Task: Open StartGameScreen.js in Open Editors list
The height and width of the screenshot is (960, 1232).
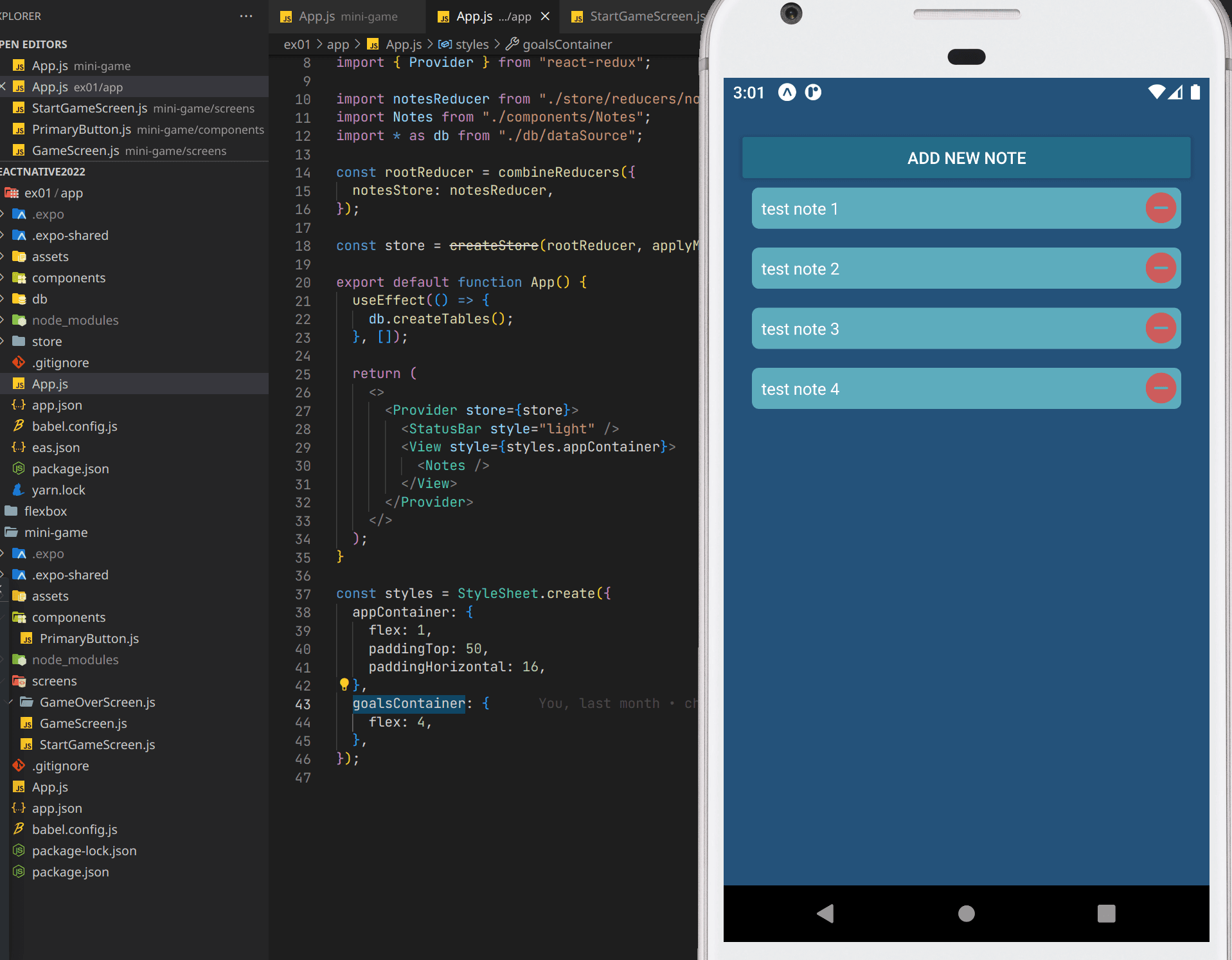Action: coord(134,108)
